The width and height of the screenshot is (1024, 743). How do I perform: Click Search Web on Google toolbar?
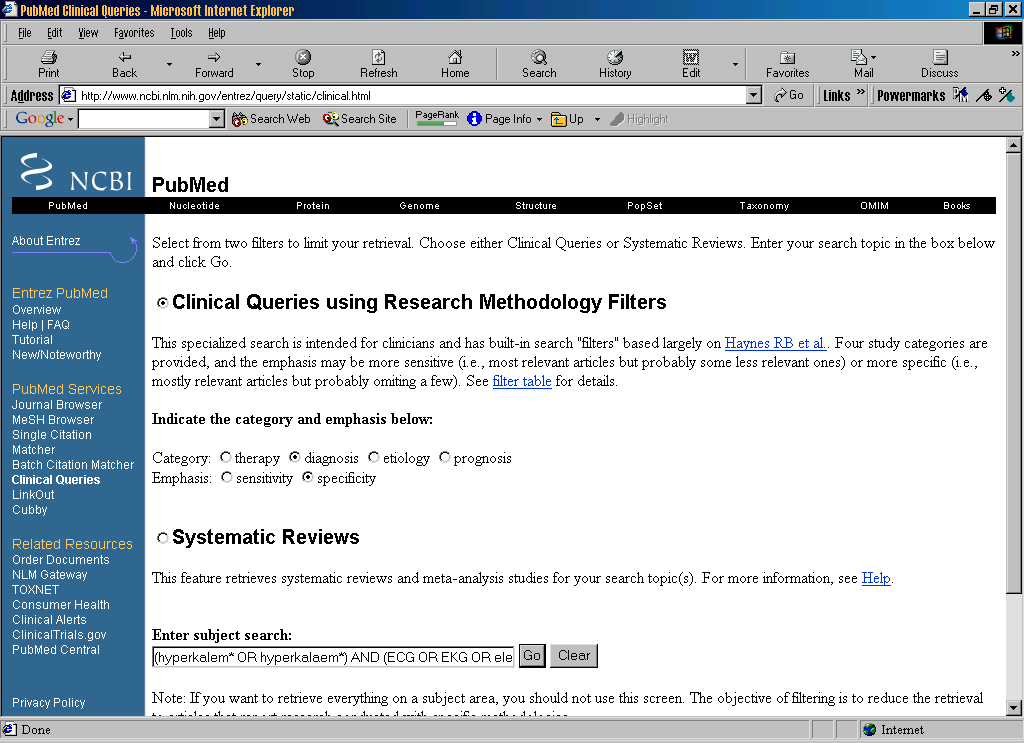[x=271, y=119]
